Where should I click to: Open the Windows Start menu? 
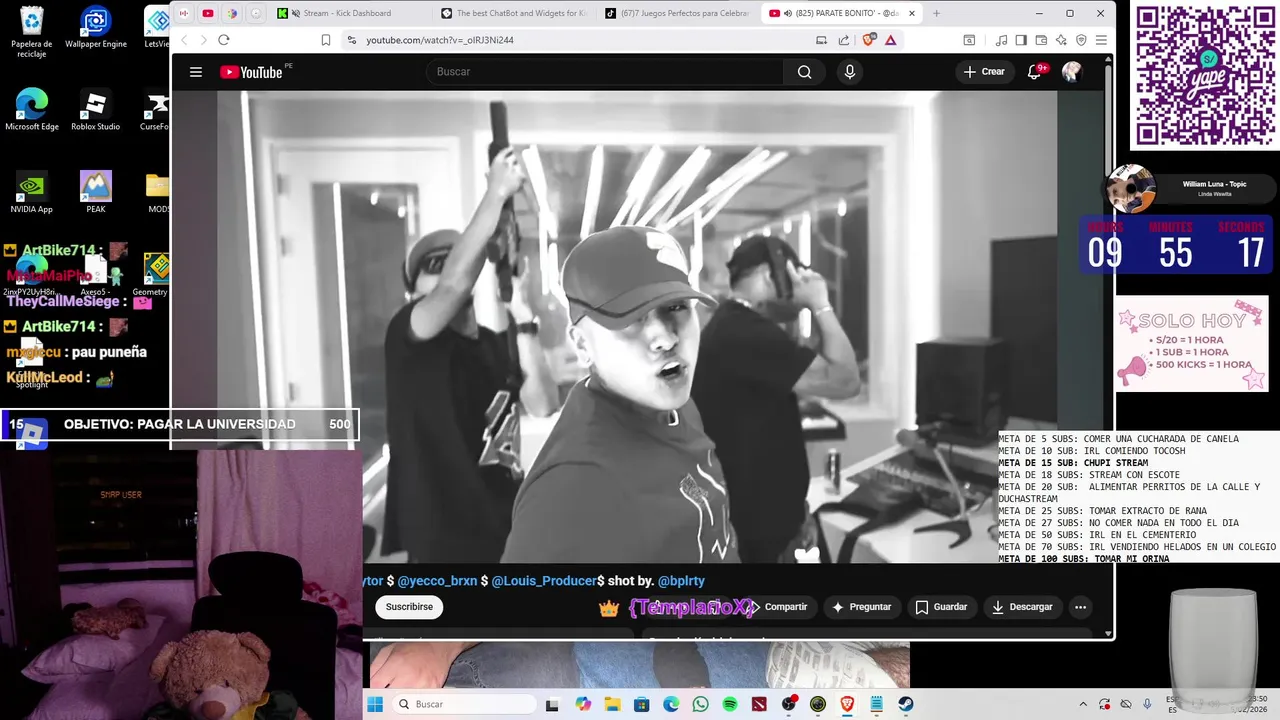[x=375, y=704]
